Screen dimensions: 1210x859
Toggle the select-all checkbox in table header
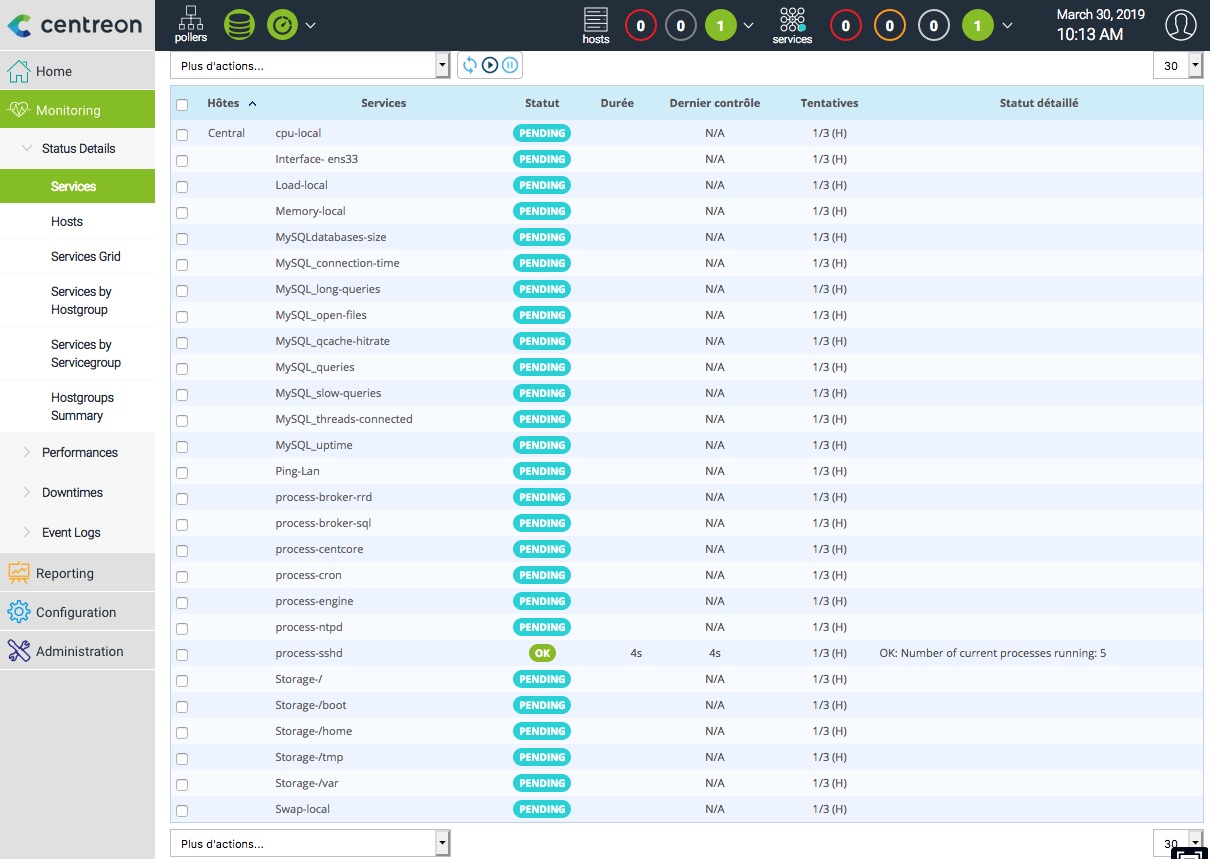tap(182, 104)
